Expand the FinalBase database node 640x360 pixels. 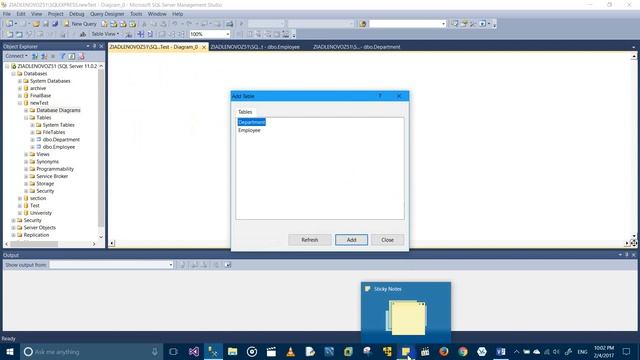click(x=20, y=96)
